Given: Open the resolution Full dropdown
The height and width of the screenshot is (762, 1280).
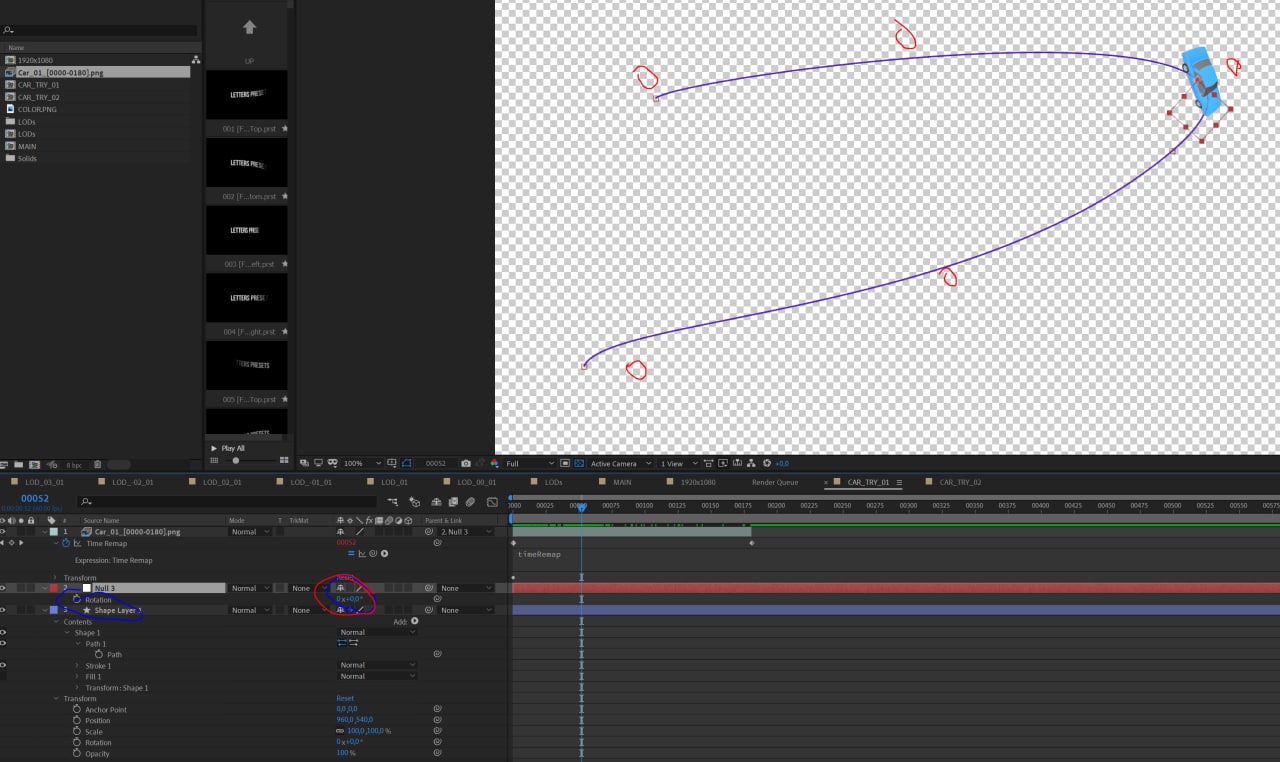Looking at the screenshot, I should (x=530, y=463).
